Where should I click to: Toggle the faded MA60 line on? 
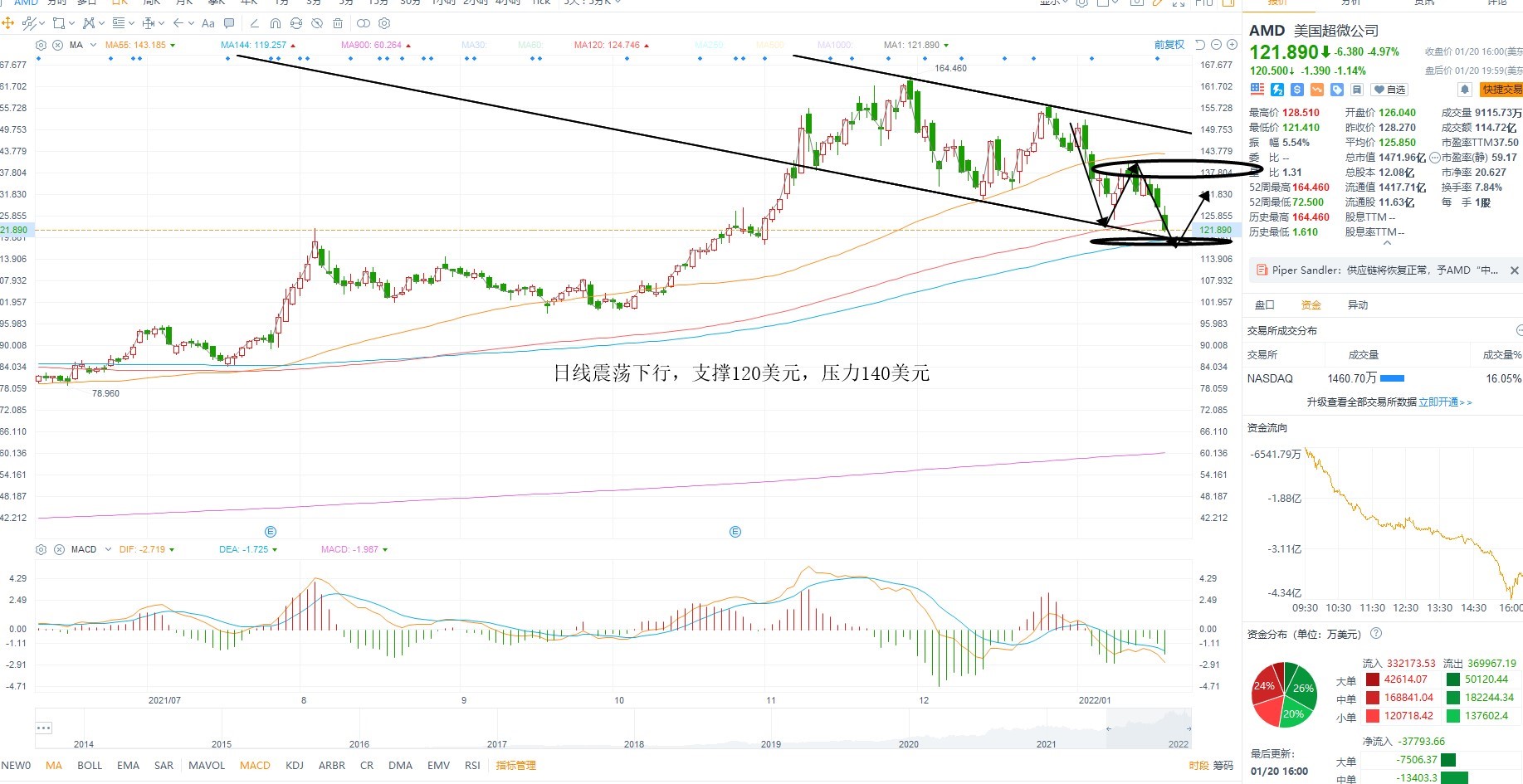(x=530, y=45)
